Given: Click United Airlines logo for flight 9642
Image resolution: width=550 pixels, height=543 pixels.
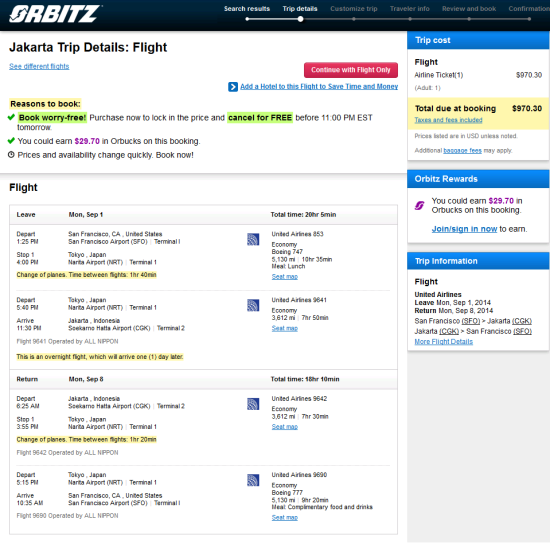Looking at the screenshot, I should [253, 404].
